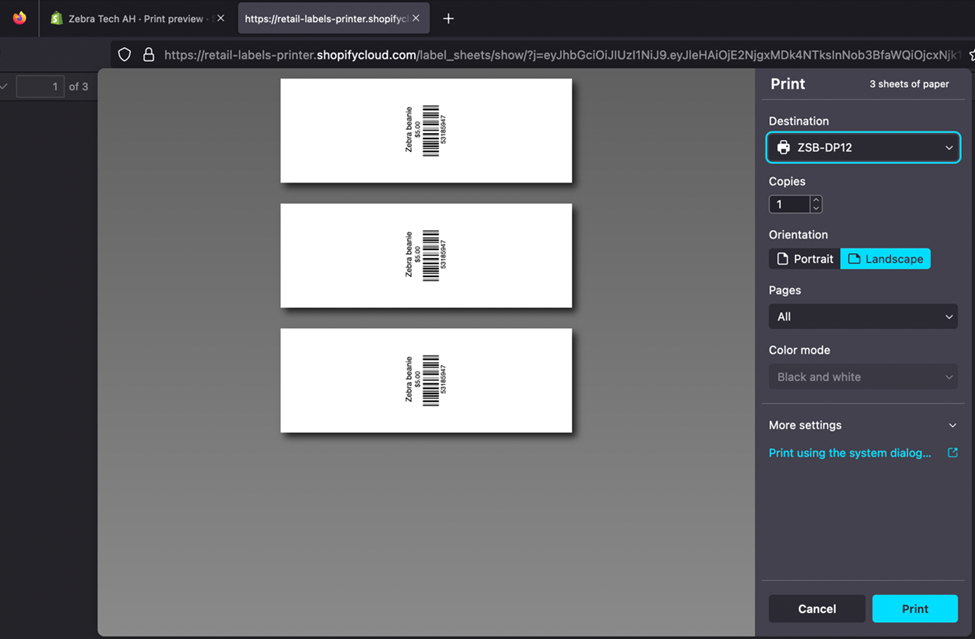
Task: Click the printer icon in Destination
Action: point(783,147)
